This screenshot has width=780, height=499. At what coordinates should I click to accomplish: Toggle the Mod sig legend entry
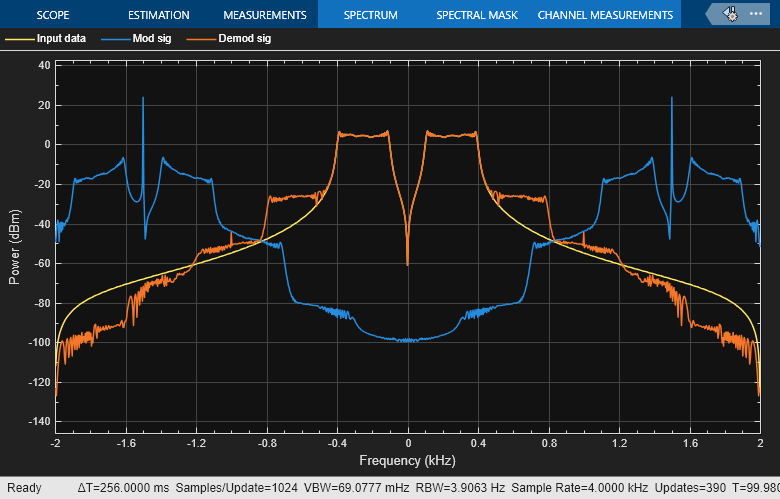(153, 39)
